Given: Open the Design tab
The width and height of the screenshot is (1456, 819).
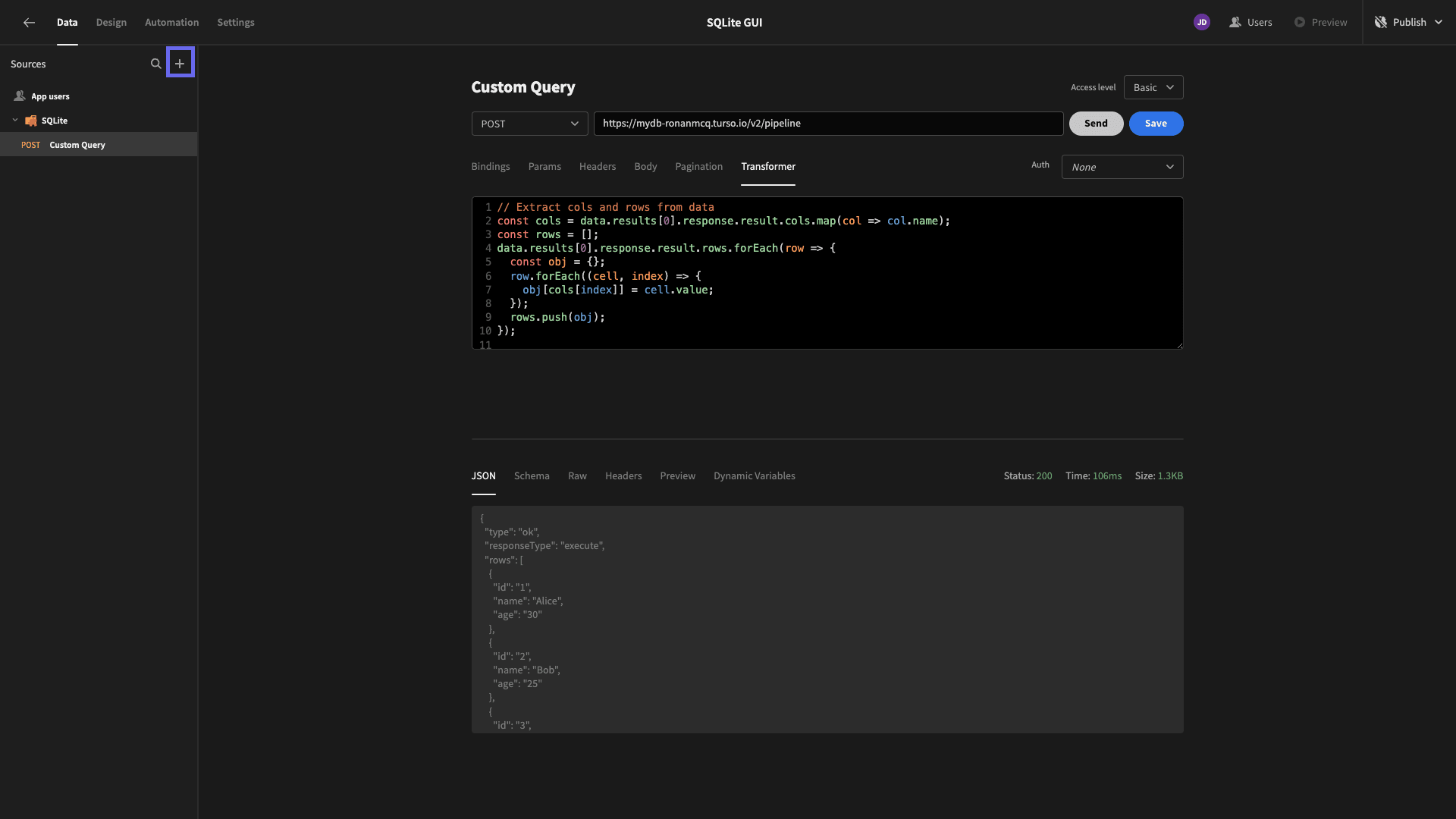Looking at the screenshot, I should [111, 23].
